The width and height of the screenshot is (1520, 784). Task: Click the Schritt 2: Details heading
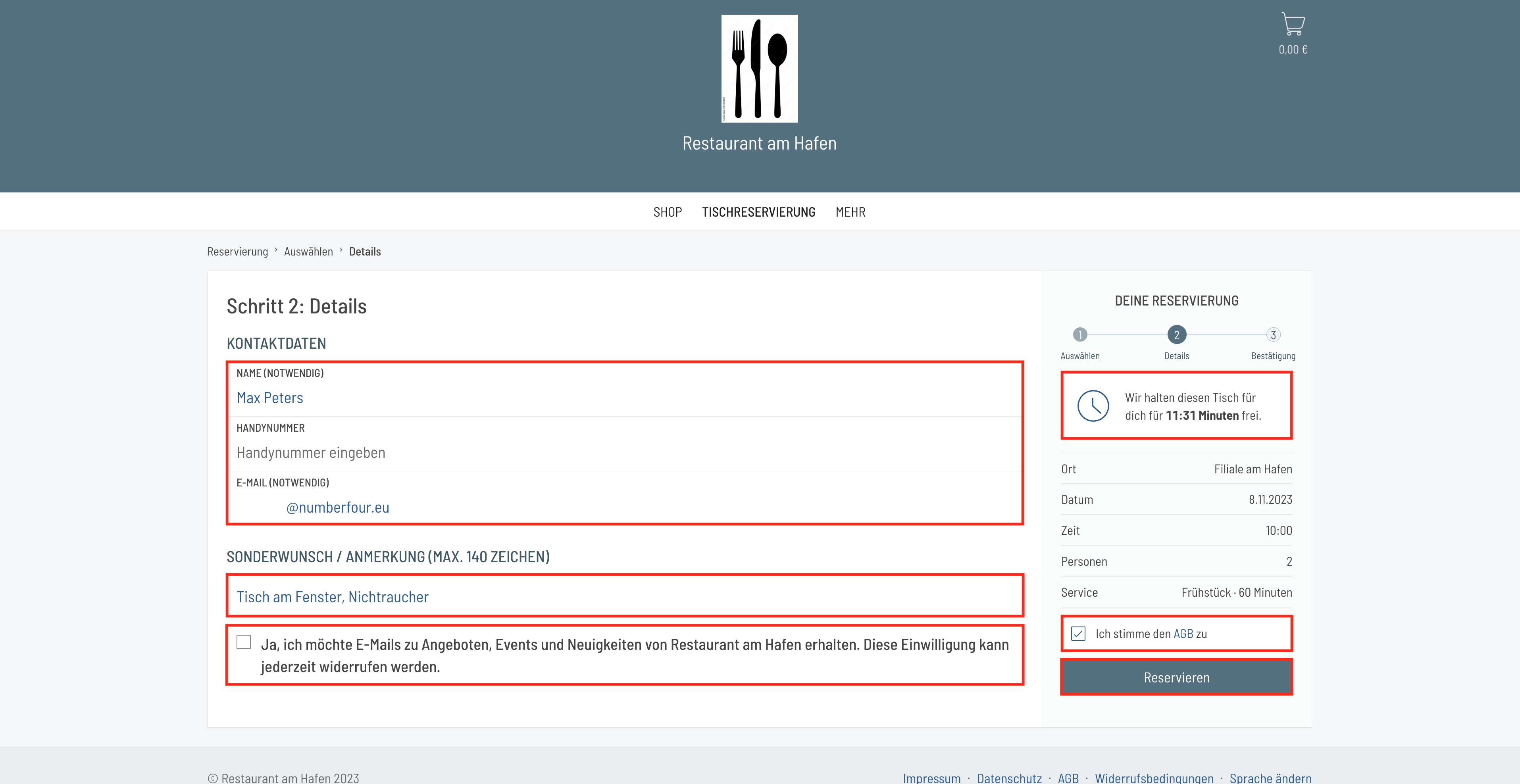(296, 306)
